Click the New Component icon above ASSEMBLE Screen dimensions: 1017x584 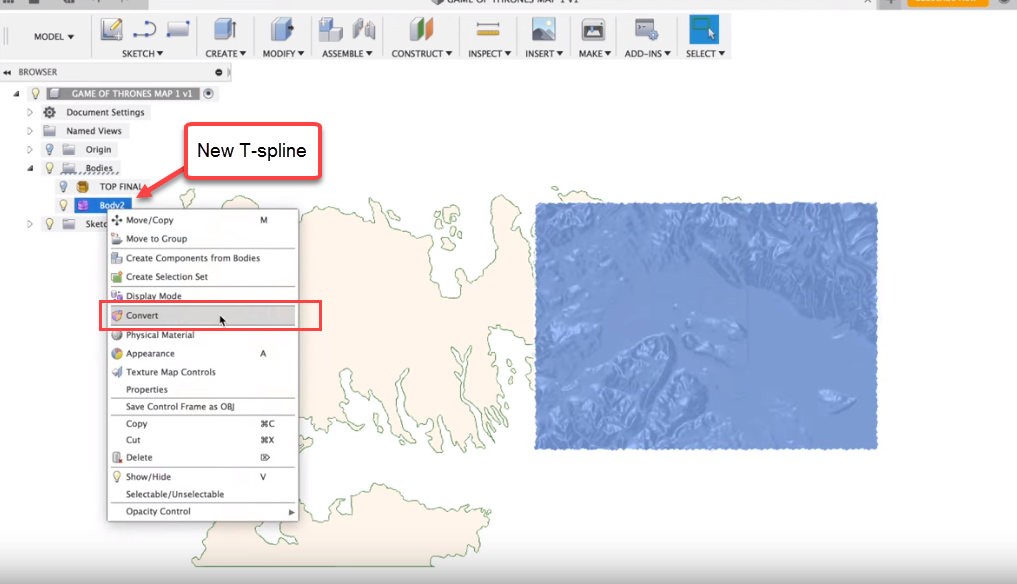[330, 30]
